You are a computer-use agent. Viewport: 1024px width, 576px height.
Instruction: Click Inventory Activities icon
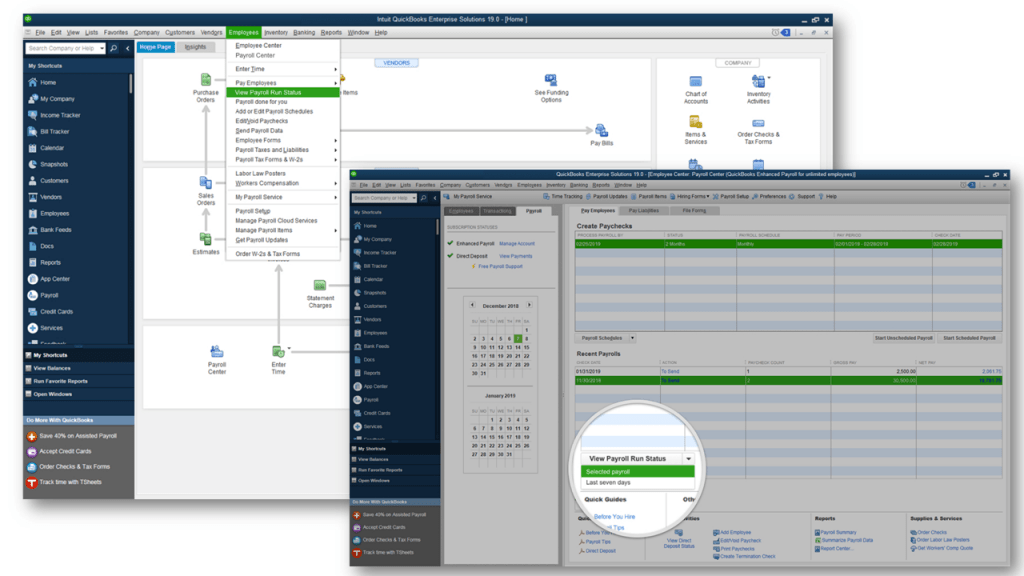(x=758, y=82)
